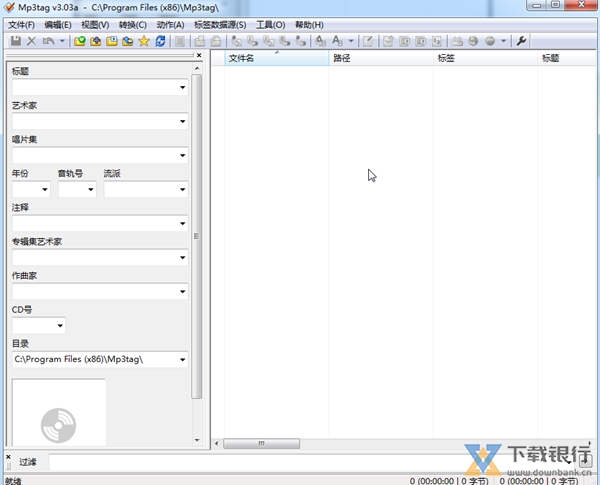Expand the CD号 dropdown

[60, 326]
